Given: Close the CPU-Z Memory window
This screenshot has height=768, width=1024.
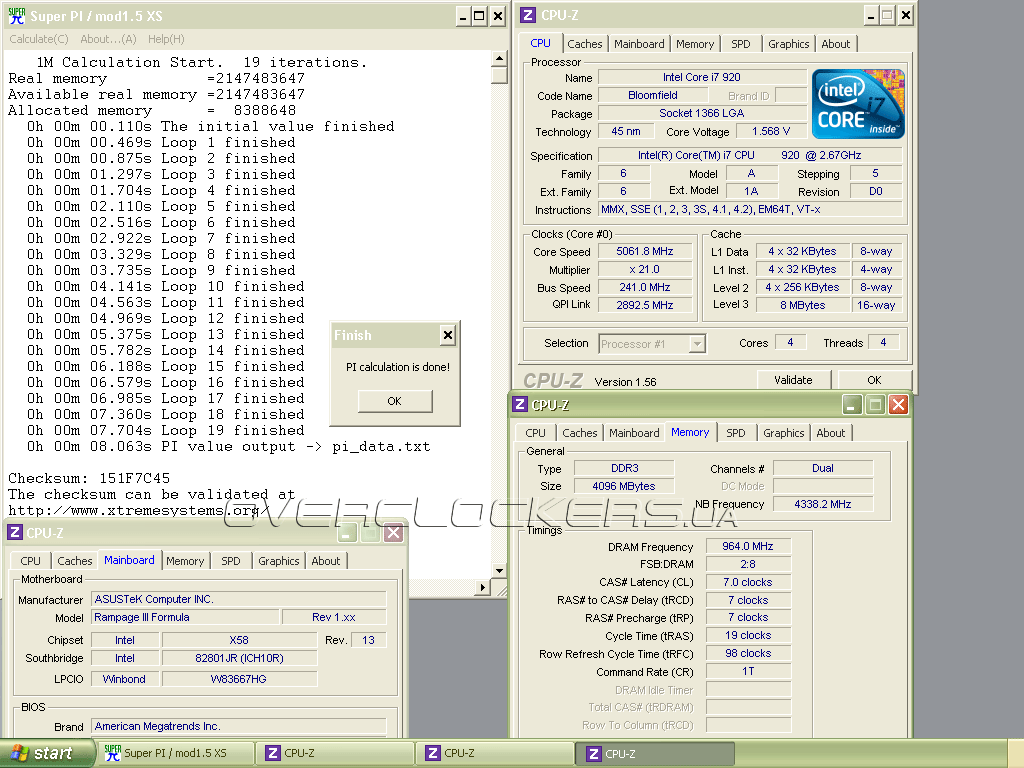Looking at the screenshot, I should pyautogui.click(x=898, y=405).
